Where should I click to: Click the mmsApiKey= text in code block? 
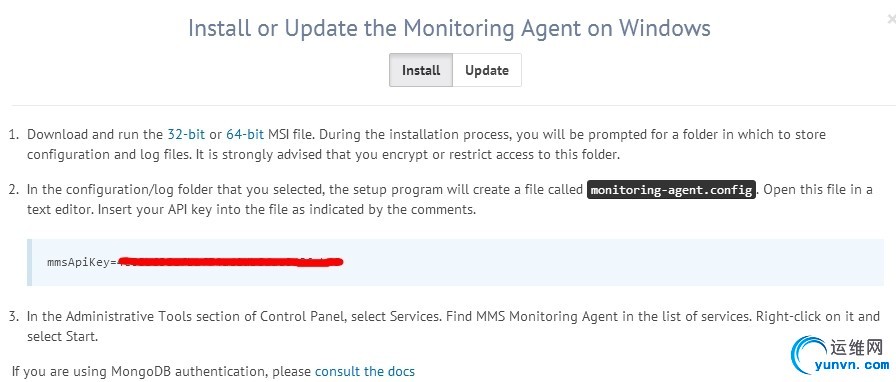[x=82, y=262]
